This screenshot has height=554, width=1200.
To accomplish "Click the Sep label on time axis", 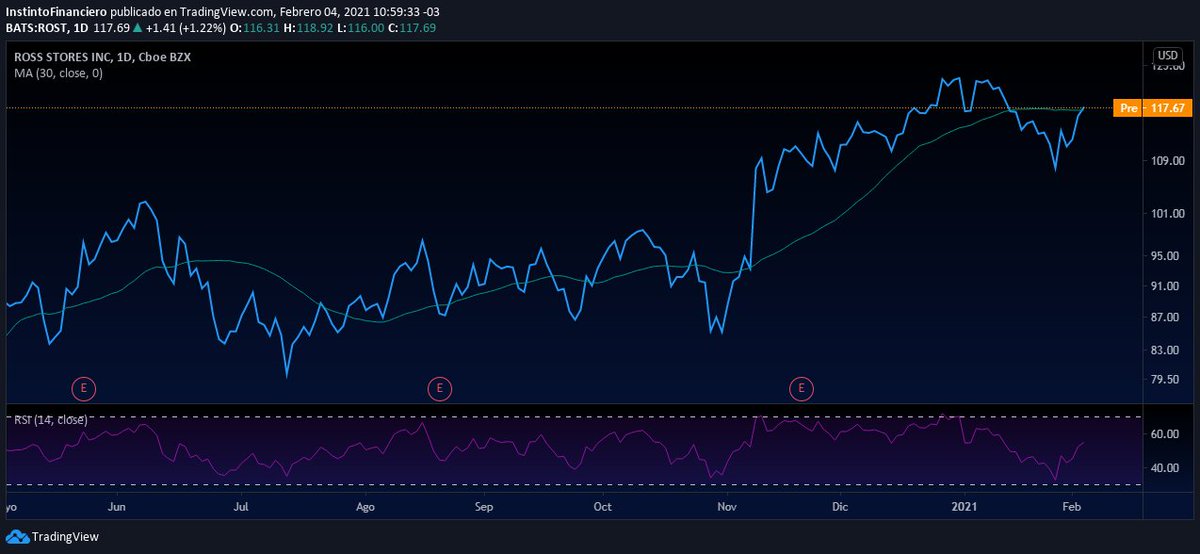I will click(x=484, y=507).
